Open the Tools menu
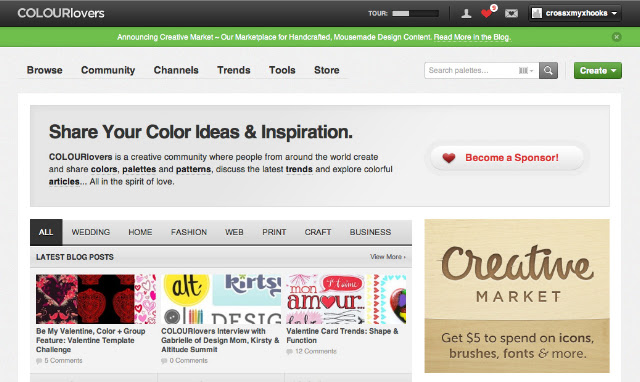640x382 pixels. pos(282,70)
